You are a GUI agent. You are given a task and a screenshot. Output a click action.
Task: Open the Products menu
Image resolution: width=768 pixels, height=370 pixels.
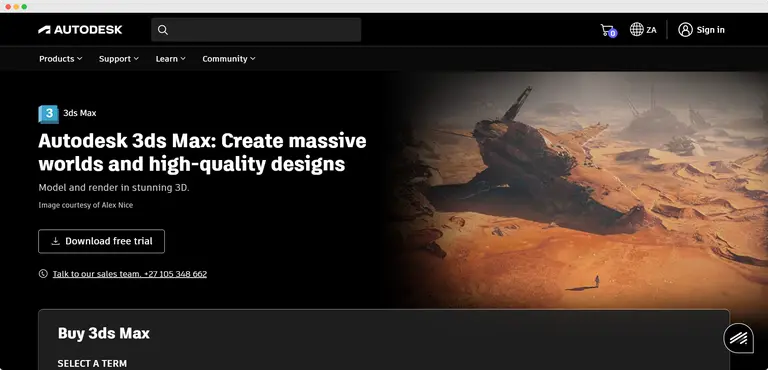[x=61, y=59]
